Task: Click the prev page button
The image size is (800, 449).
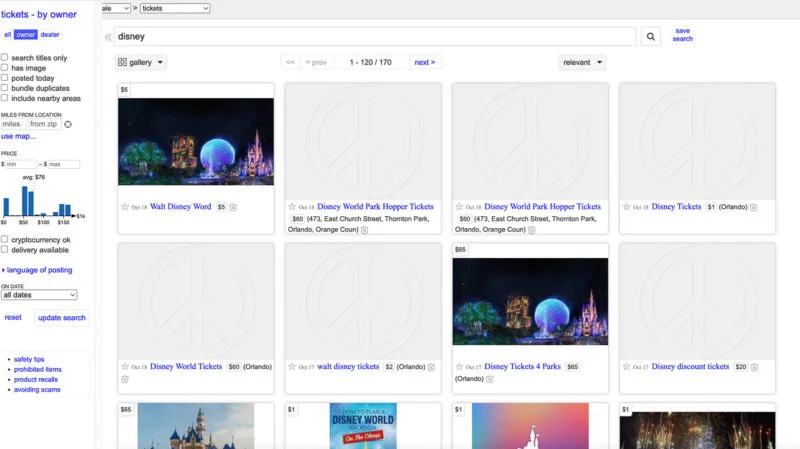Action: (316, 62)
